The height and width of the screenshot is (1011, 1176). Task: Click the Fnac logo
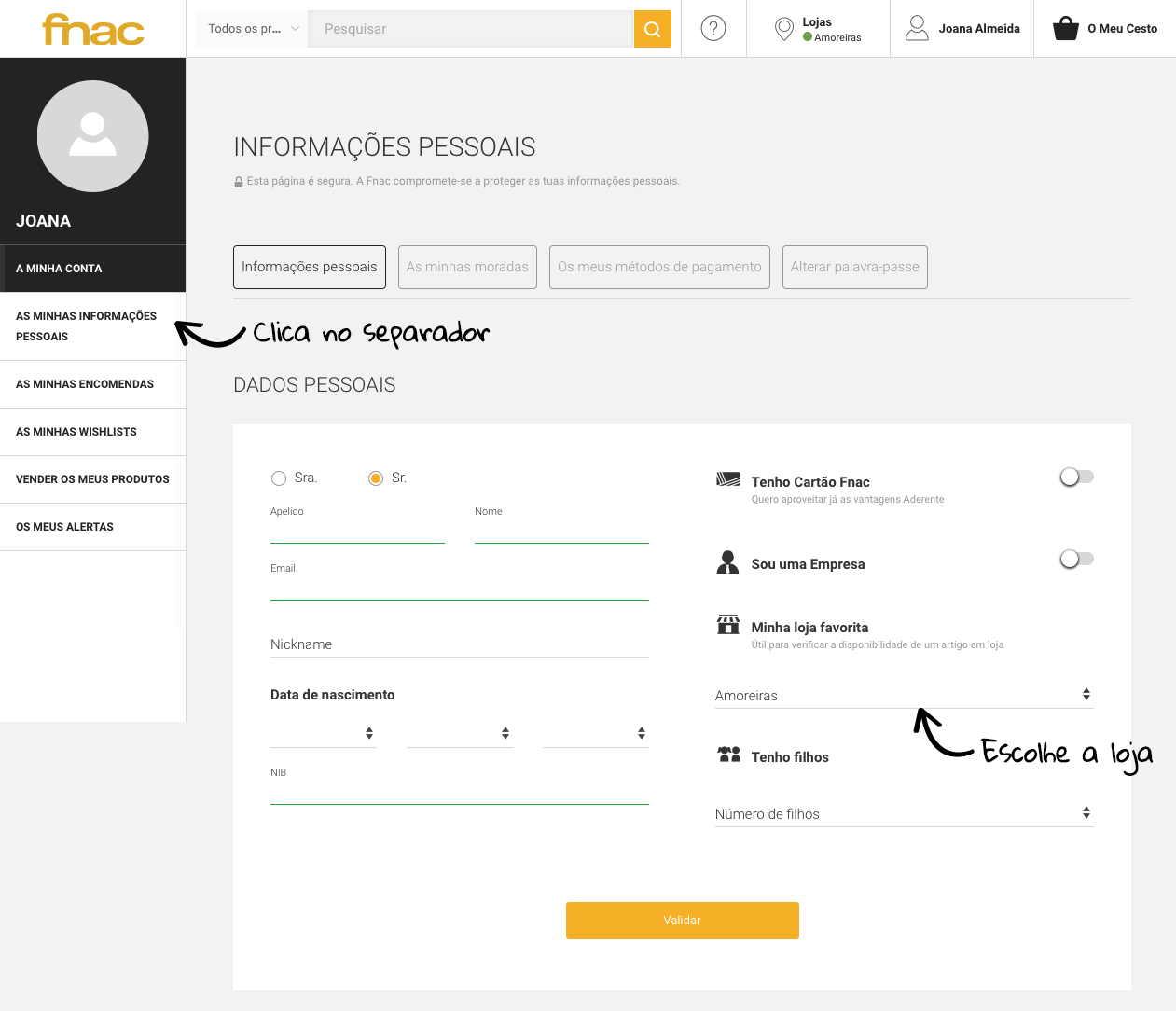click(x=93, y=29)
